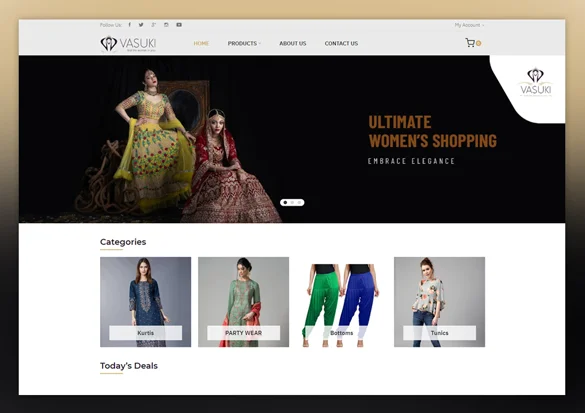Expand the Products menu
Screen dimensions: 585x413
244,43
